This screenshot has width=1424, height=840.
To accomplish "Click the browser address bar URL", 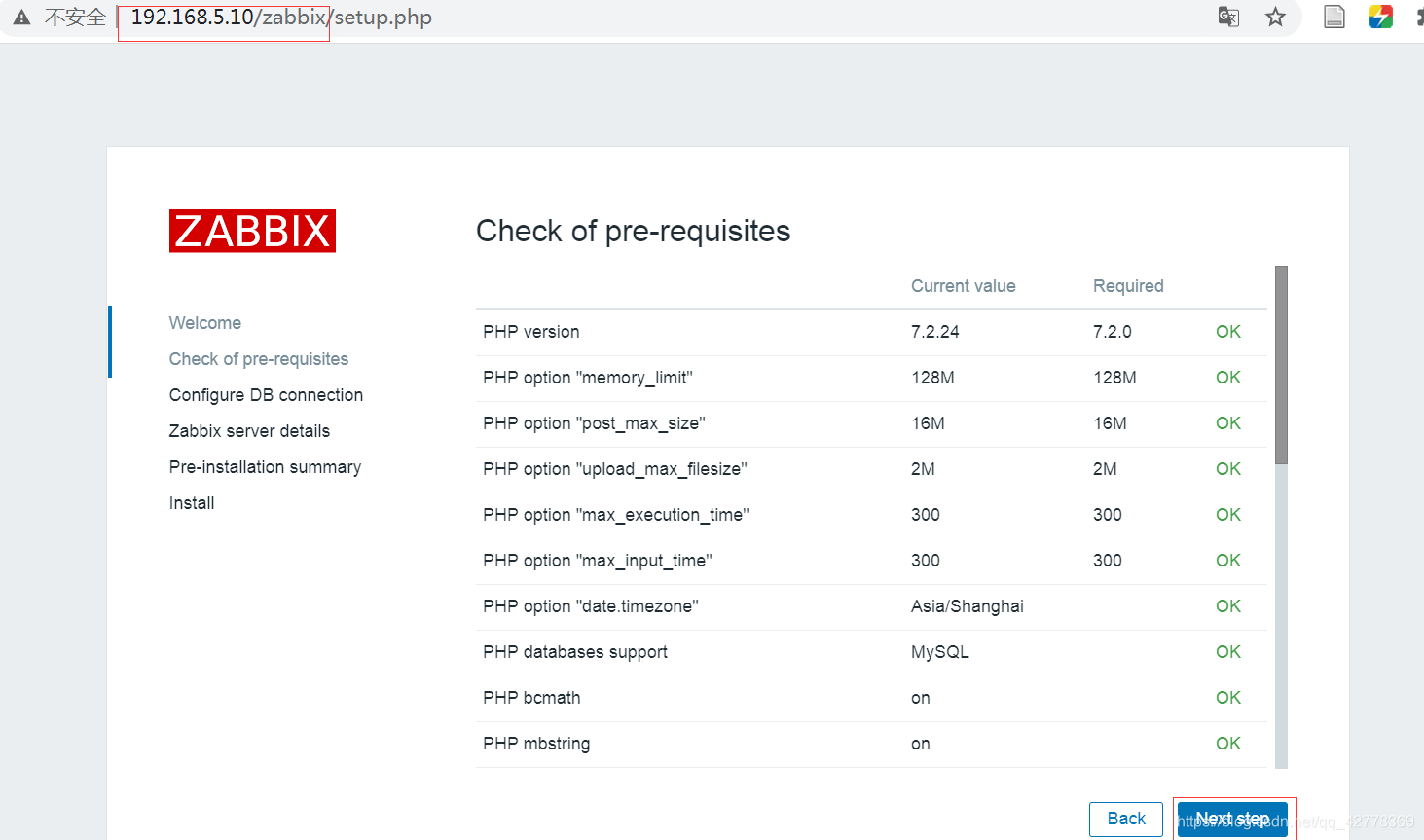I will [x=281, y=18].
